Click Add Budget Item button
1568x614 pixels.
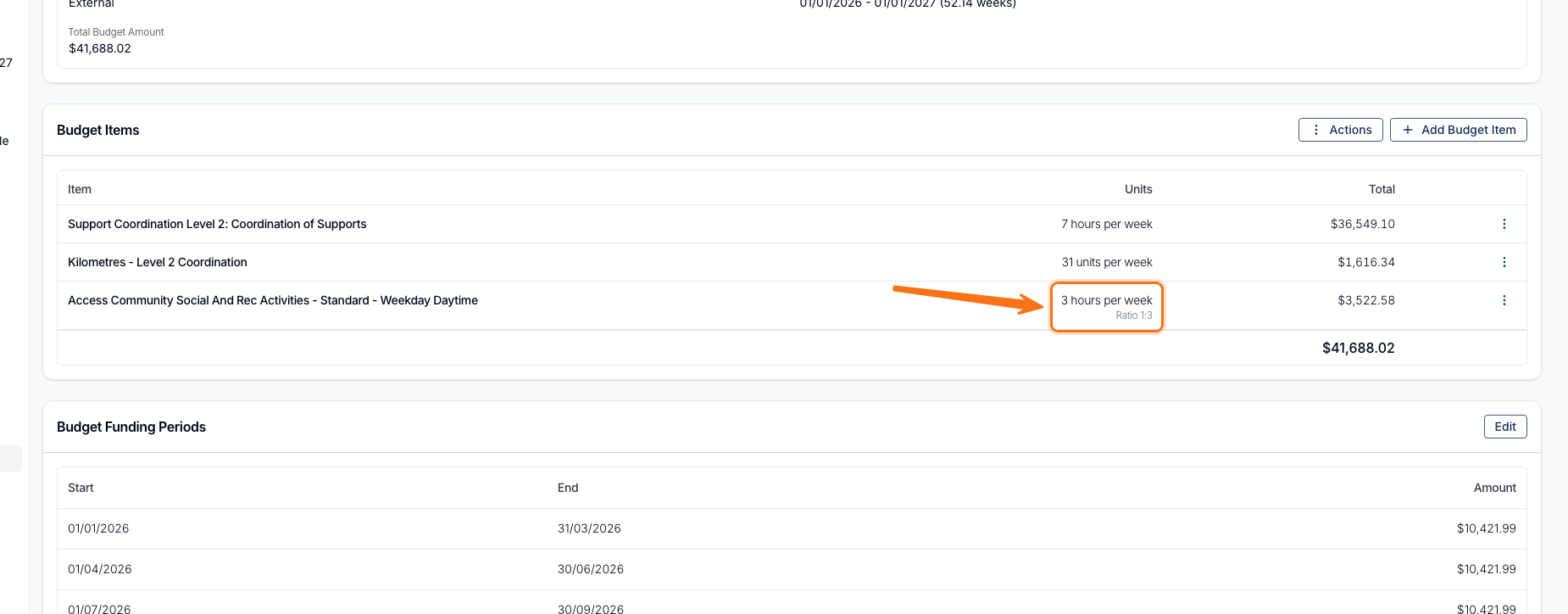click(1459, 130)
